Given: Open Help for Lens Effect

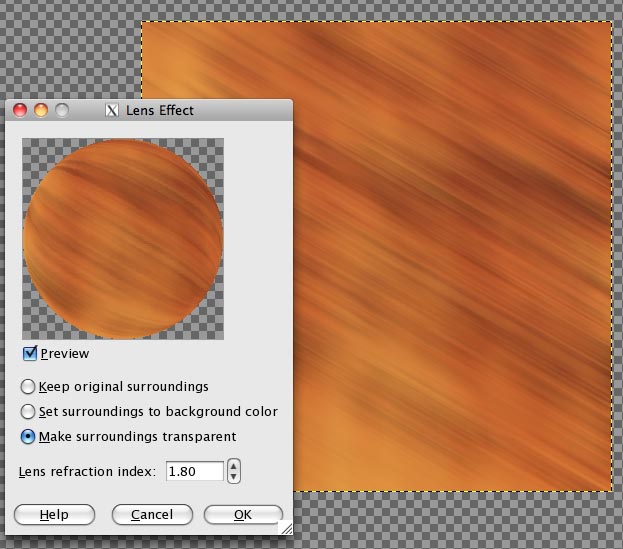Looking at the screenshot, I should pos(54,514).
